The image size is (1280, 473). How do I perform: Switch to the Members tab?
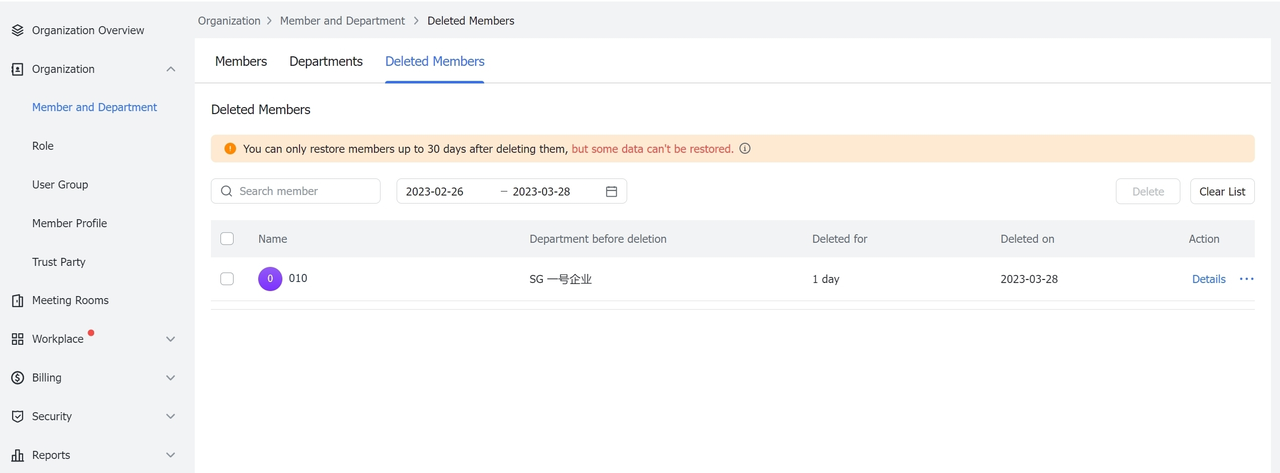(241, 61)
